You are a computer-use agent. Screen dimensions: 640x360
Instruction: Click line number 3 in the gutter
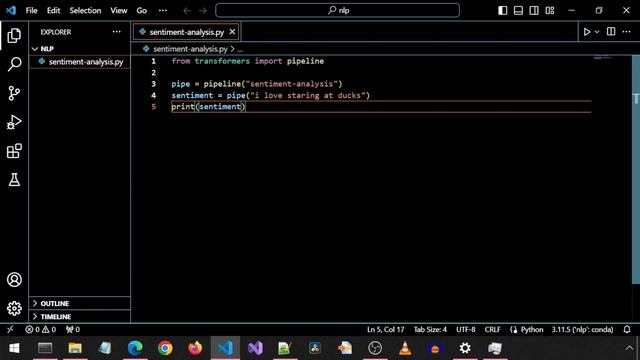point(153,84)
